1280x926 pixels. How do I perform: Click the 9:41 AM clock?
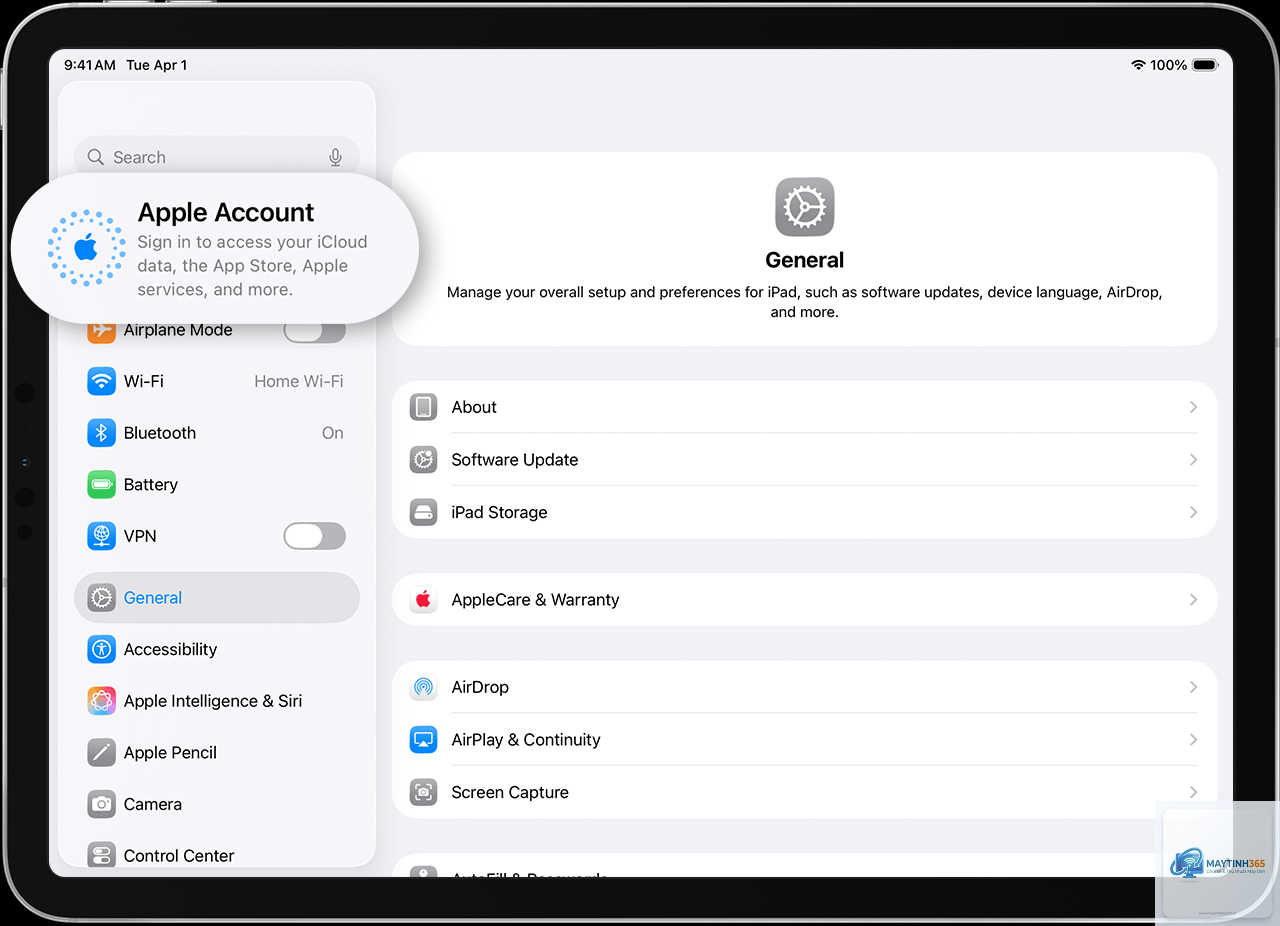pyautogui.click(x=90, y=65)
